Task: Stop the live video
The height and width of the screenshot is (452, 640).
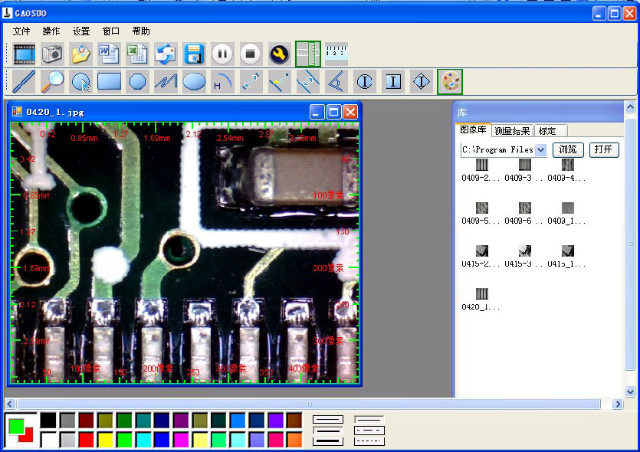Action: [x=251, y=54]
